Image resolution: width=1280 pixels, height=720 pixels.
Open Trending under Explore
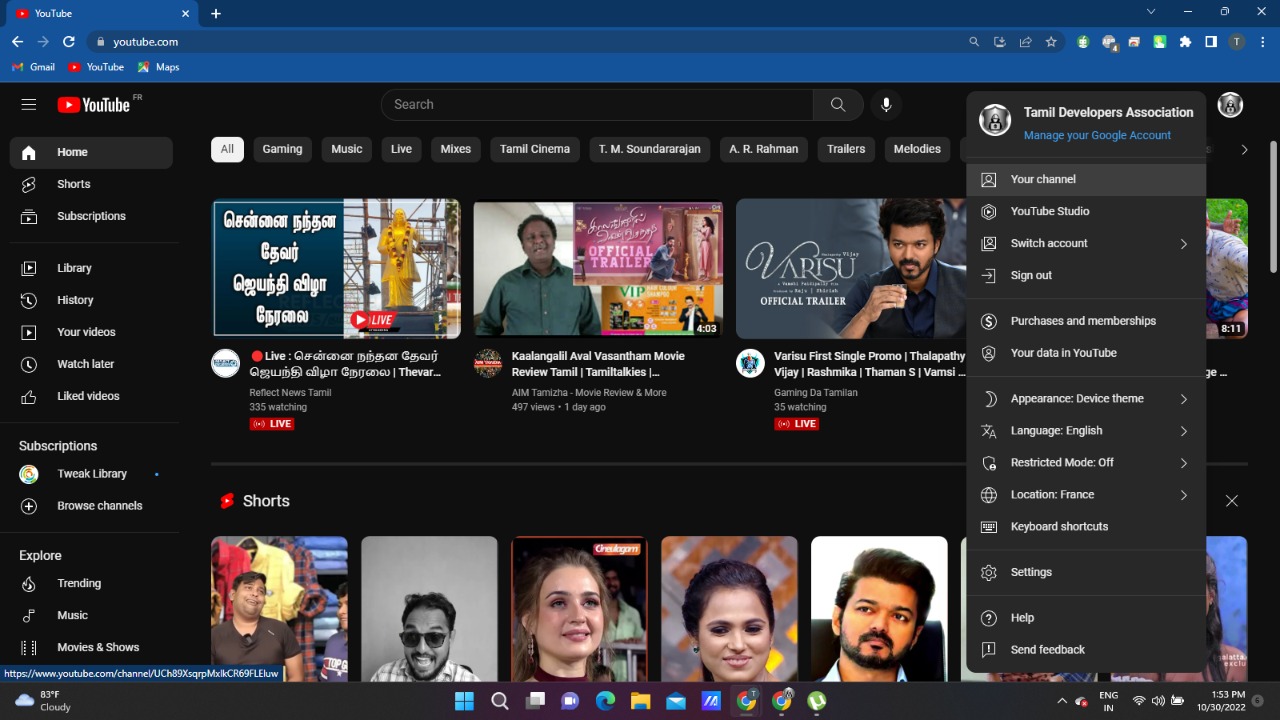pyautogui.click(x=91, y=583)
